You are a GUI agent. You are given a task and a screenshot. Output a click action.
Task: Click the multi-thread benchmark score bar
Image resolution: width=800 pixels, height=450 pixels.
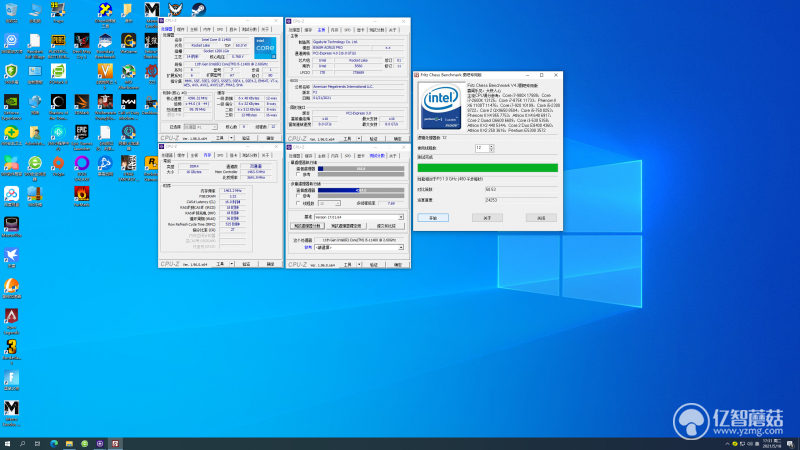coord(361,190)
